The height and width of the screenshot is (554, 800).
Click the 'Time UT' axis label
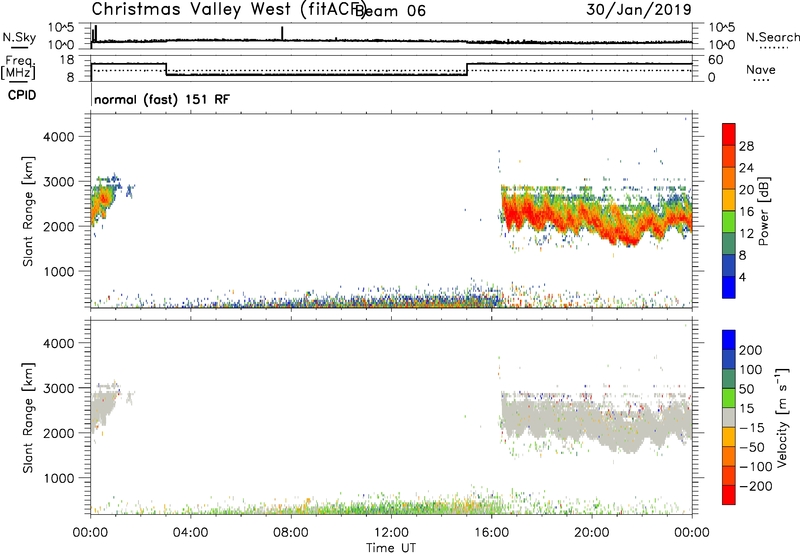391,548
